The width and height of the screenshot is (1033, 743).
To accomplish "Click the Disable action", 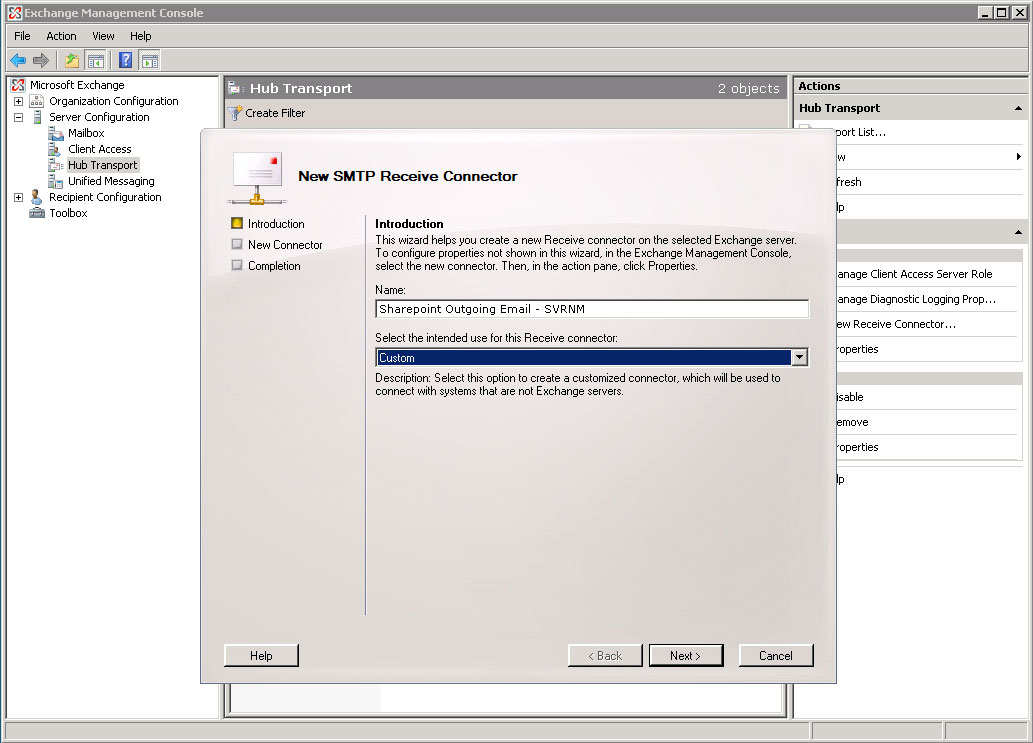I will click(x=850, y=397).
